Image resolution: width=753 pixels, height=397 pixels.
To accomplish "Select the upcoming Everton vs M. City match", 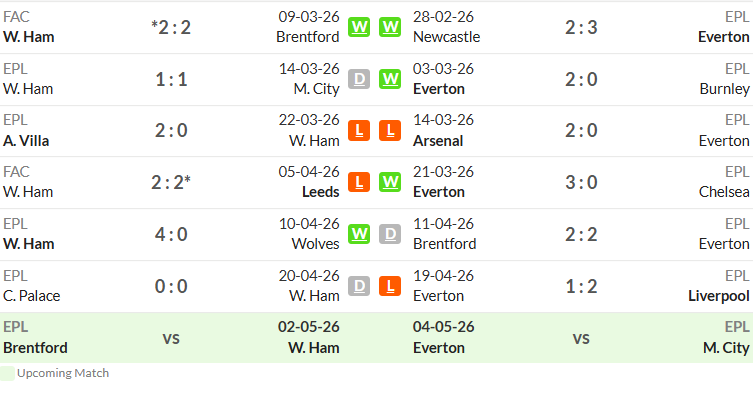I will [x=581, y=338].
